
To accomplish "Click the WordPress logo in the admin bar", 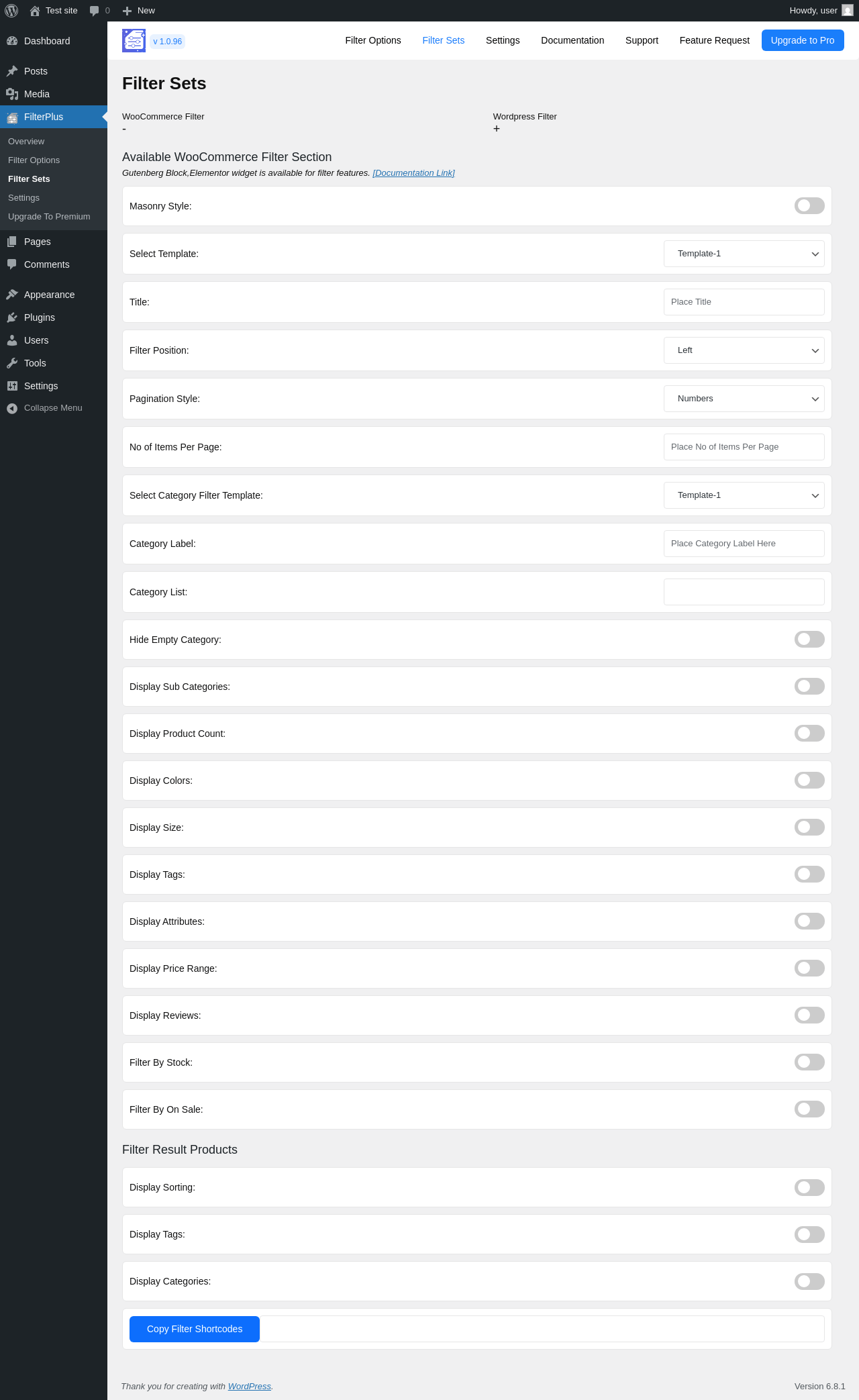I will point(11,11).
